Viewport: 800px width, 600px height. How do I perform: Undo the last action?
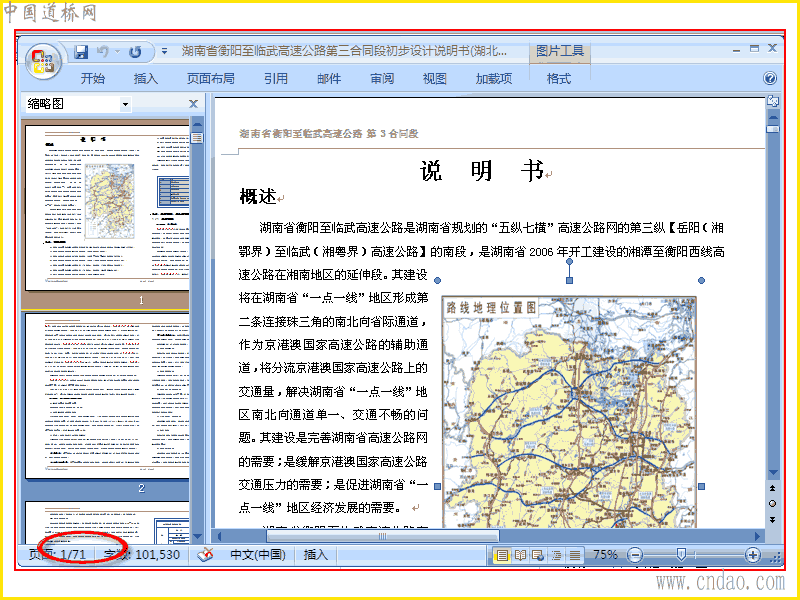[103, 52]
